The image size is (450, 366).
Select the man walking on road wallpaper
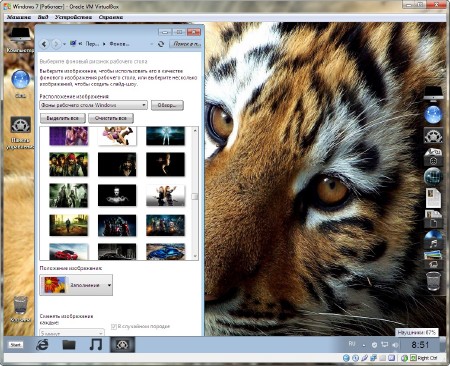click(x=69, y=225)
